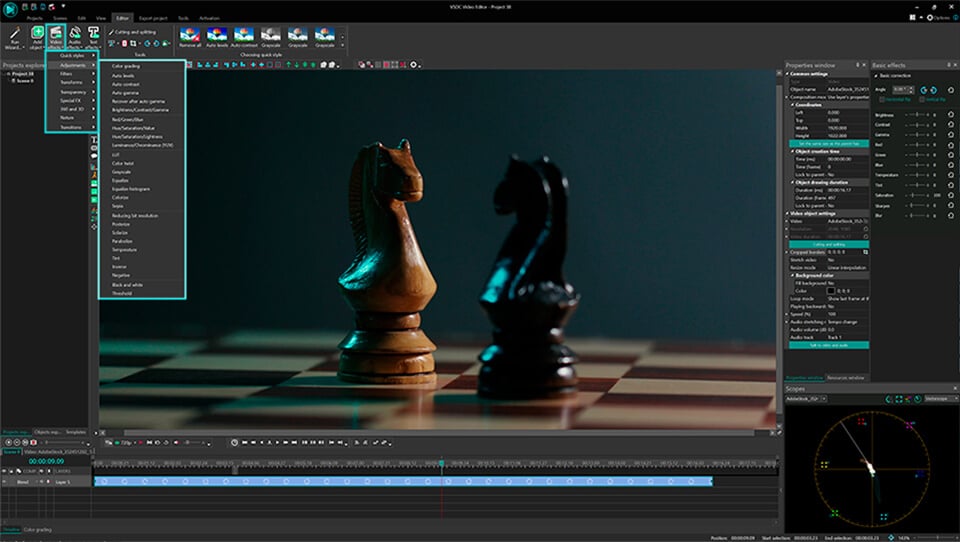Open the Scenes ribbon tab
This screenshot has height=542, width=960.
click(x=60, y=18)
